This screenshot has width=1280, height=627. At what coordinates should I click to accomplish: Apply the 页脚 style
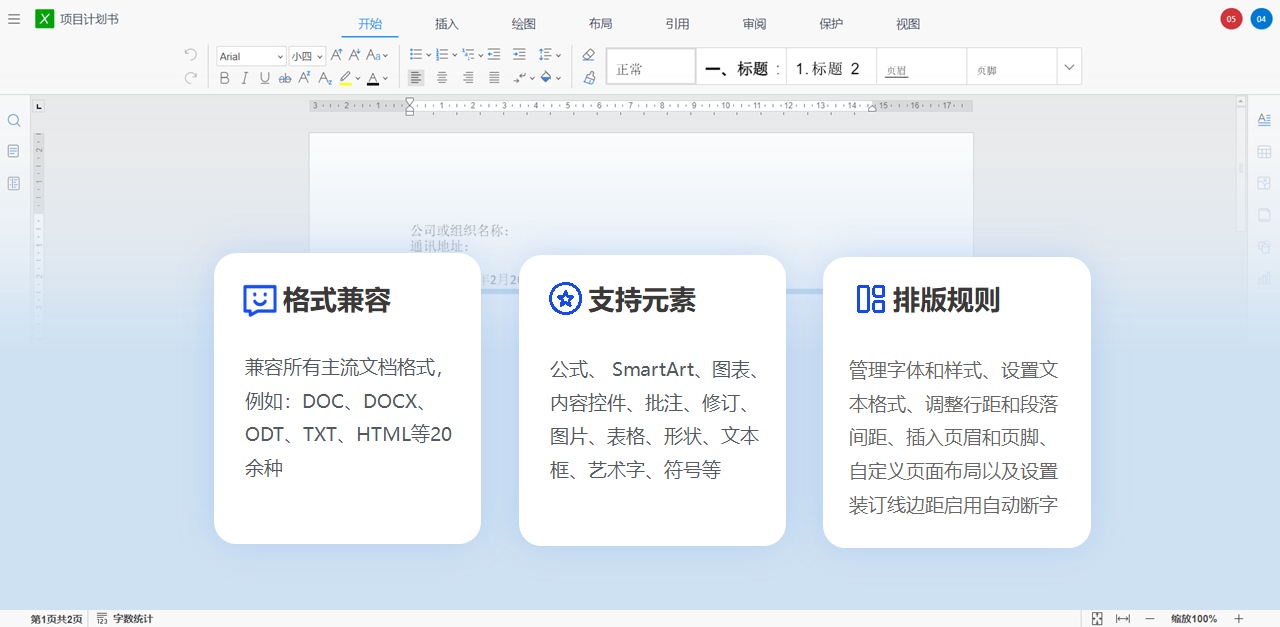point(1011,67)
